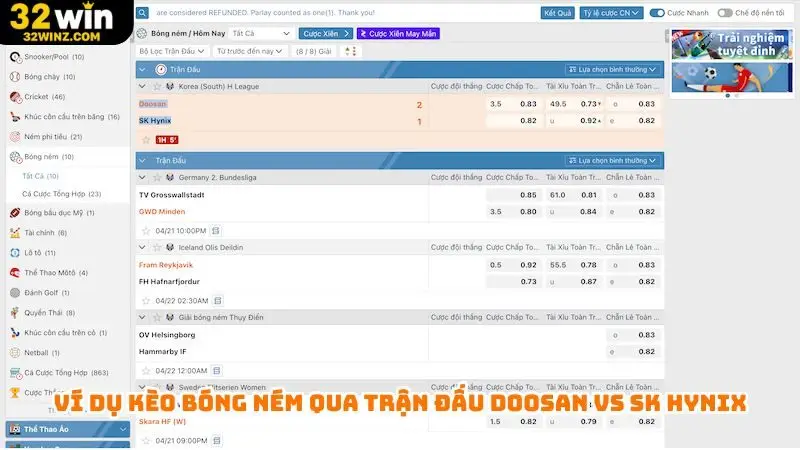Toggle the Cược Nhanh switch
This screenshot has width=800, height=450.
click(657, 13)
